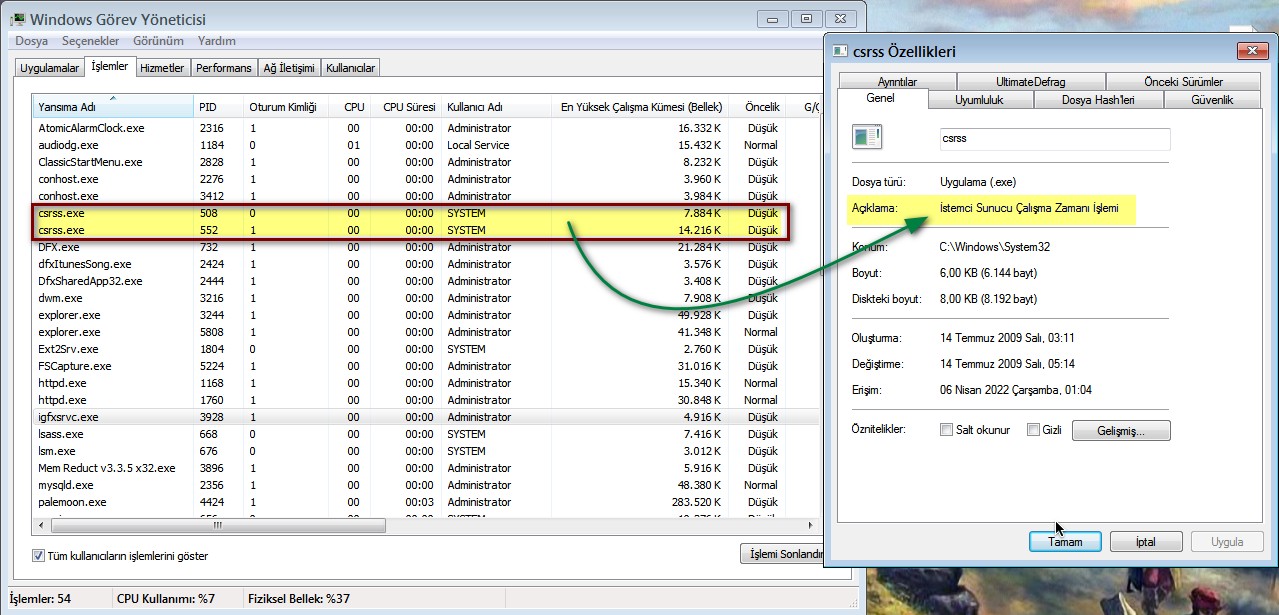
Task: Open the Dosya Hash'leri tab
Action: click(x=1097, y=100)
